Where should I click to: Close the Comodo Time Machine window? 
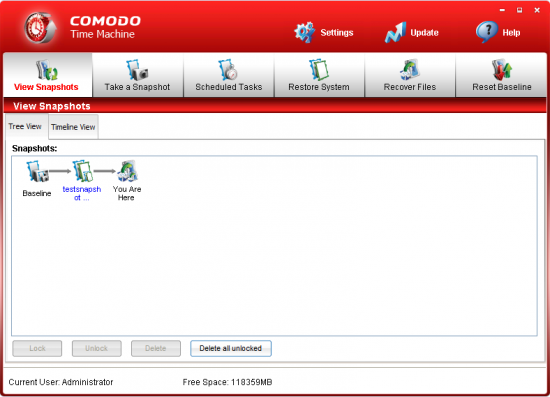coord(537,10)
